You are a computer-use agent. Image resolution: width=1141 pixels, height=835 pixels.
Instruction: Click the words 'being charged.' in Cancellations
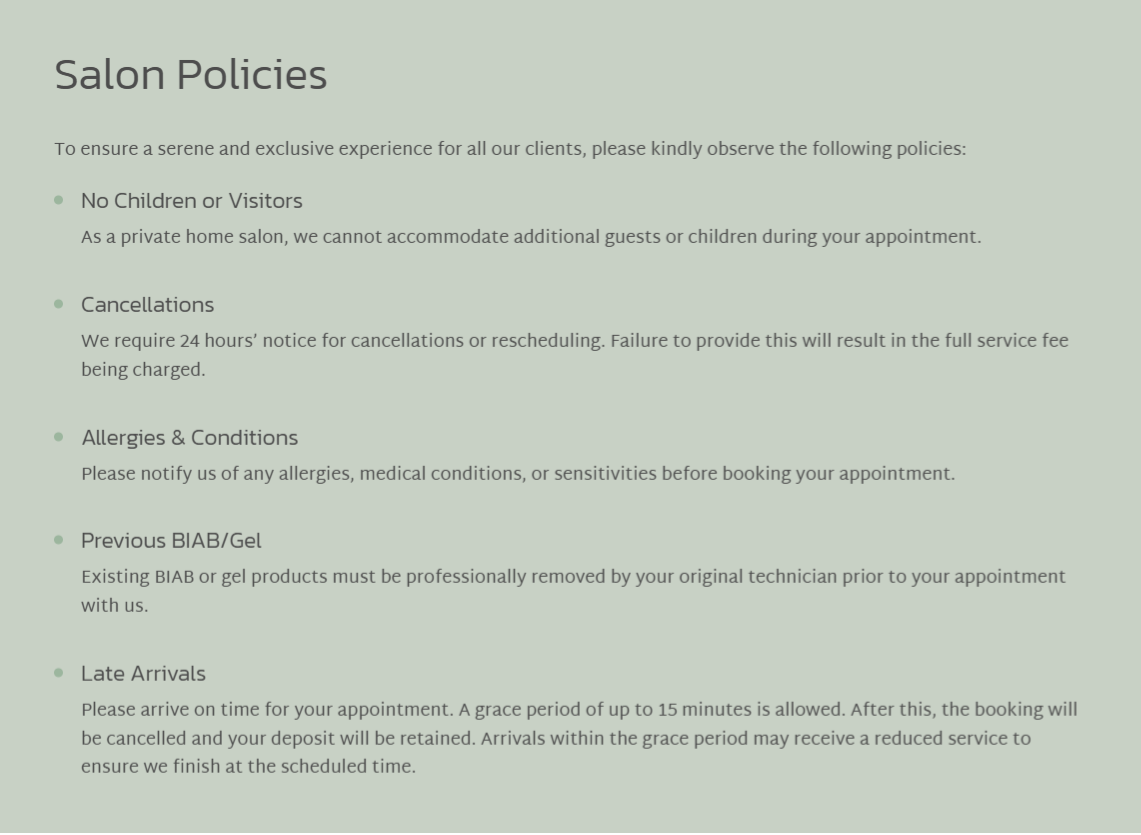(x=143, y=370)
